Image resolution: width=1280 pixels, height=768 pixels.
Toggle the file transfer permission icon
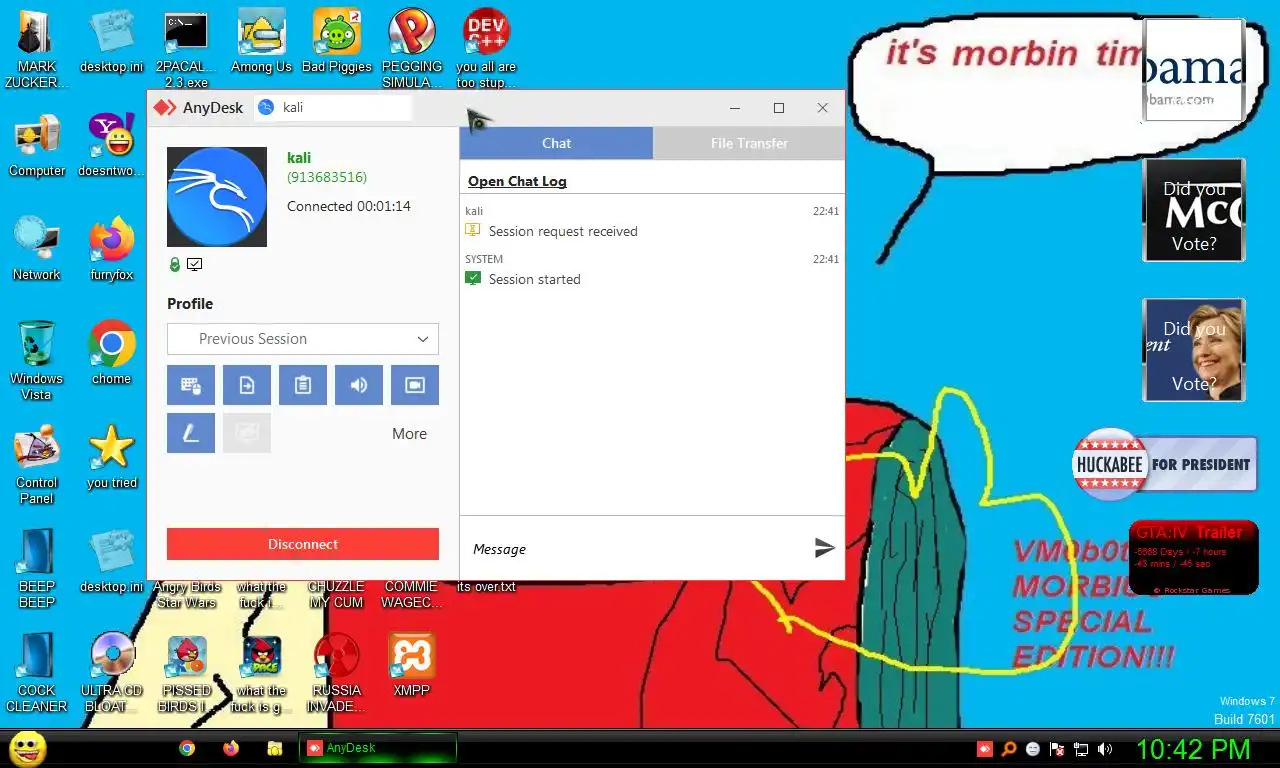coord(247,385)
